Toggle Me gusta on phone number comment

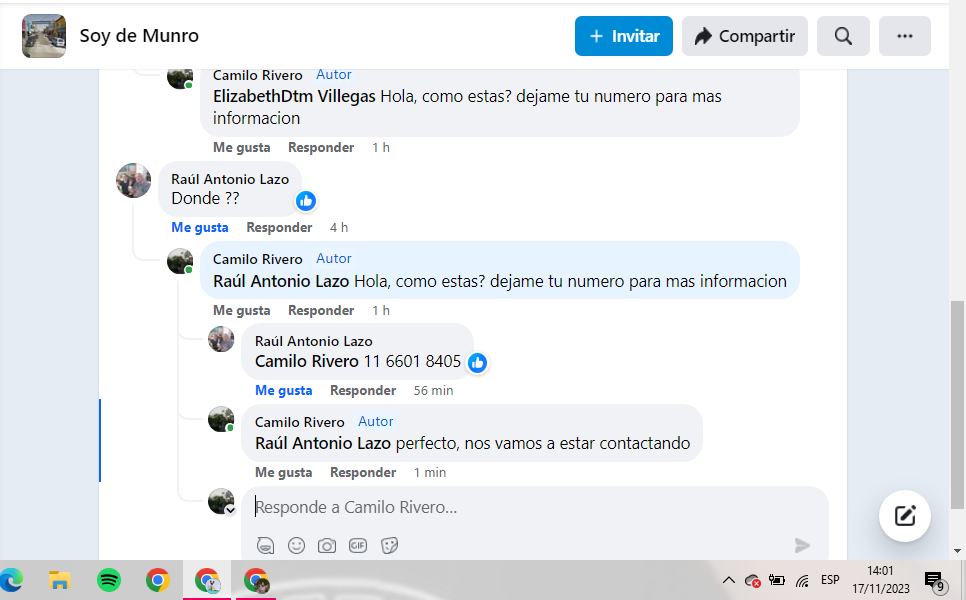point(283,391)
